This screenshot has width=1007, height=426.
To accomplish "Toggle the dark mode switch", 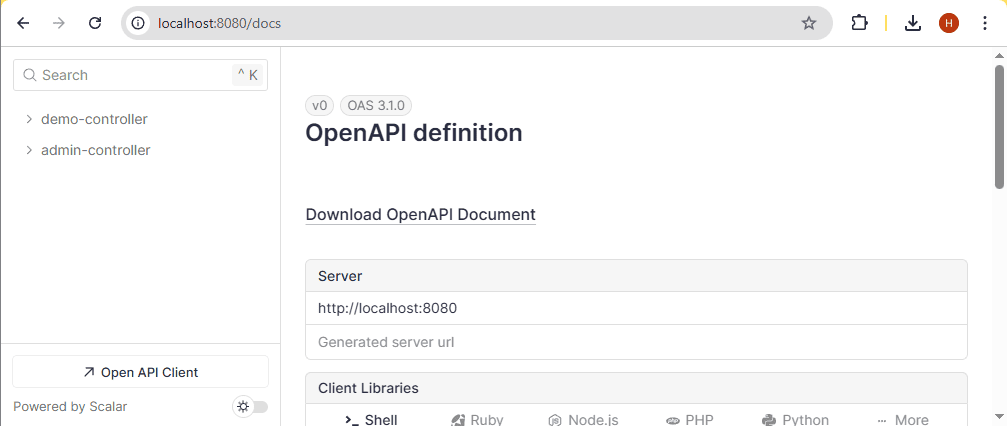I will [251, 407].
